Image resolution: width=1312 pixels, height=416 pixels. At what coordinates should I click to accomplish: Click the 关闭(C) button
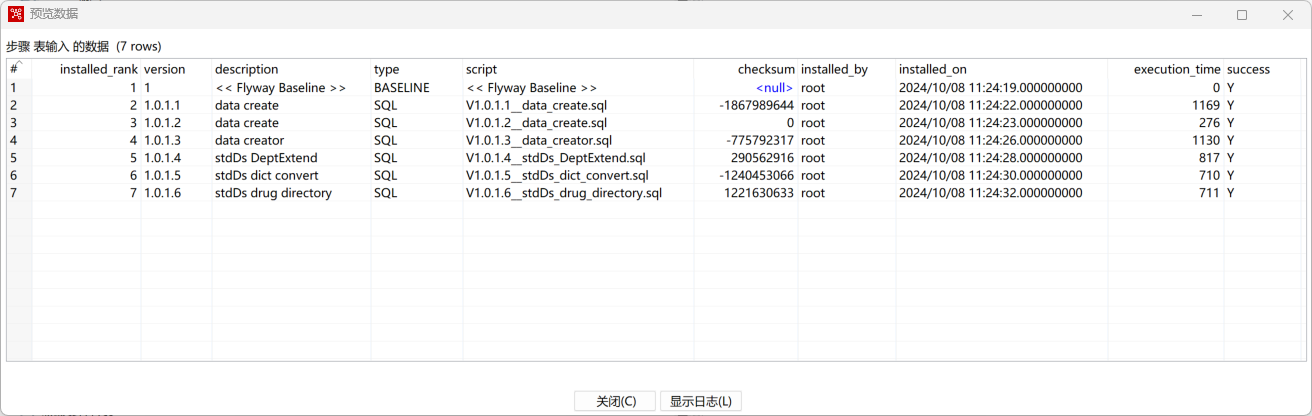coord(615,401)
